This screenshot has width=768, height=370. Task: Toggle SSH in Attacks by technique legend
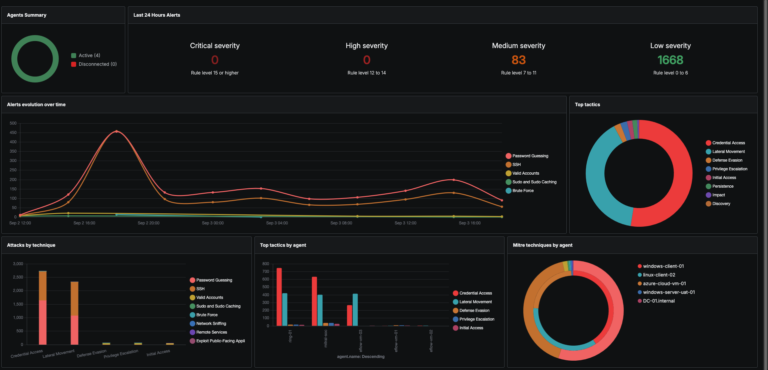[196, 289]
